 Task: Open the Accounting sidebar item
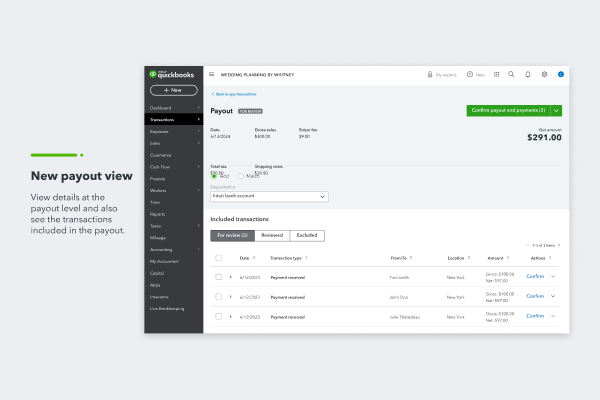pyautogui.click(x=174, y=250)
